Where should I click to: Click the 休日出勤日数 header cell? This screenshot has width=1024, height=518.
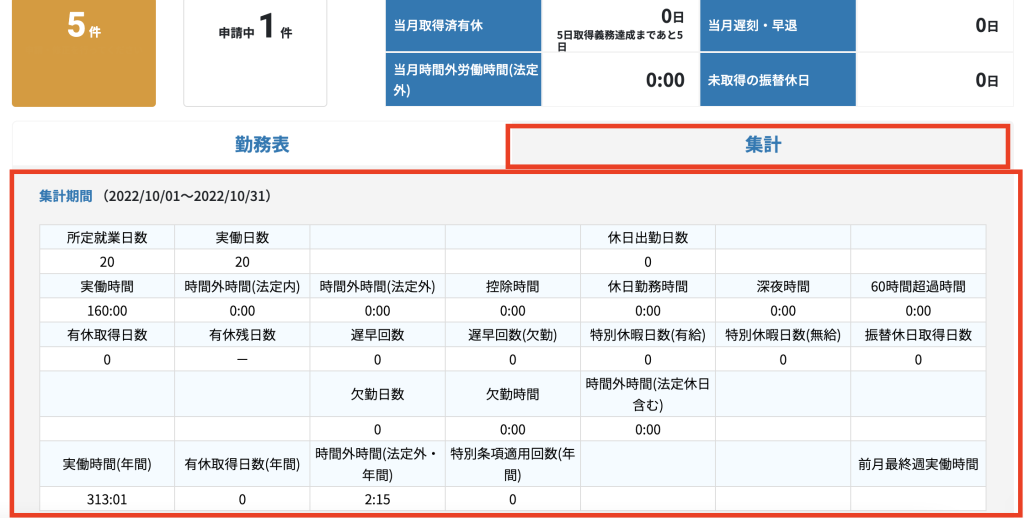pyautogui.click(x=647, y=237)
